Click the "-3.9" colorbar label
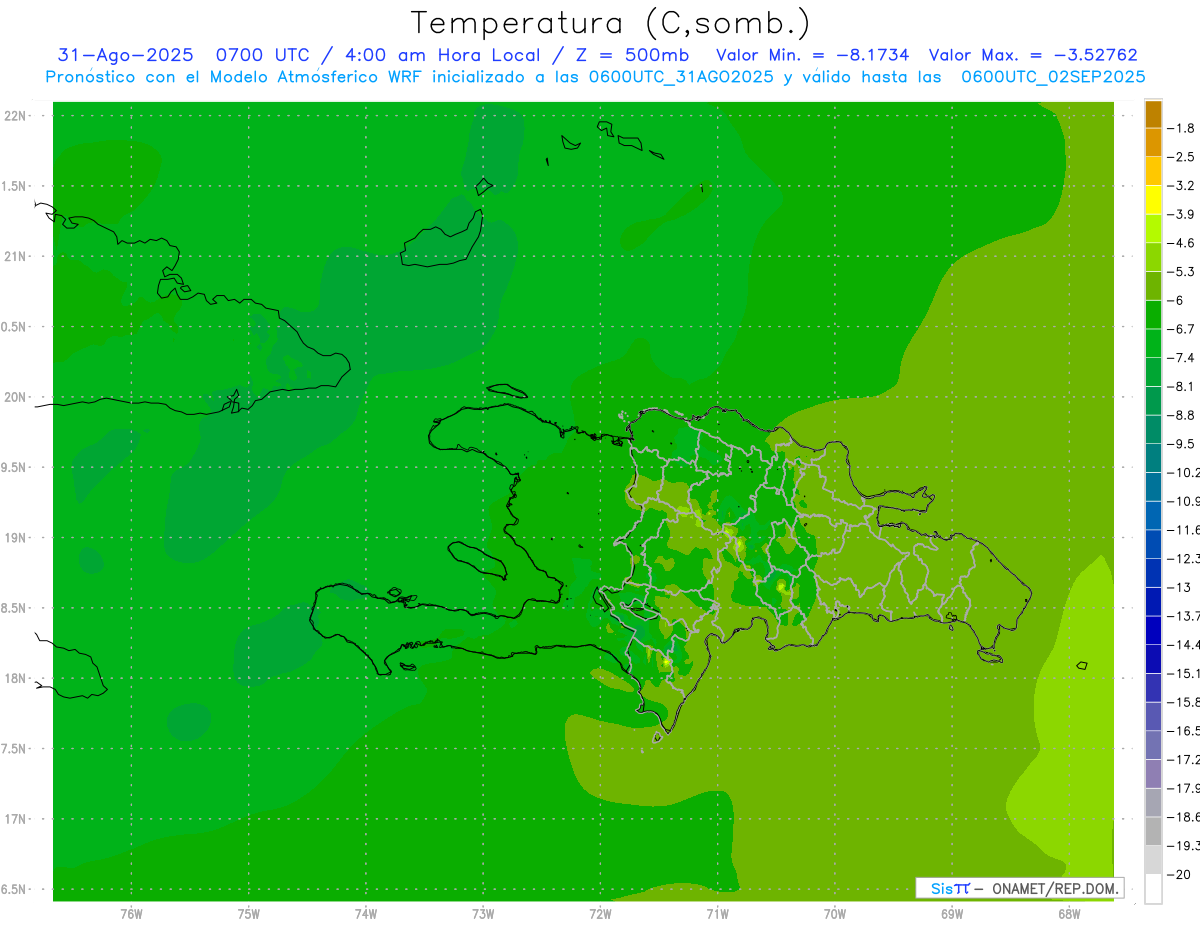Viewport: 1200px width, 927px height. tap(1181, 214)
